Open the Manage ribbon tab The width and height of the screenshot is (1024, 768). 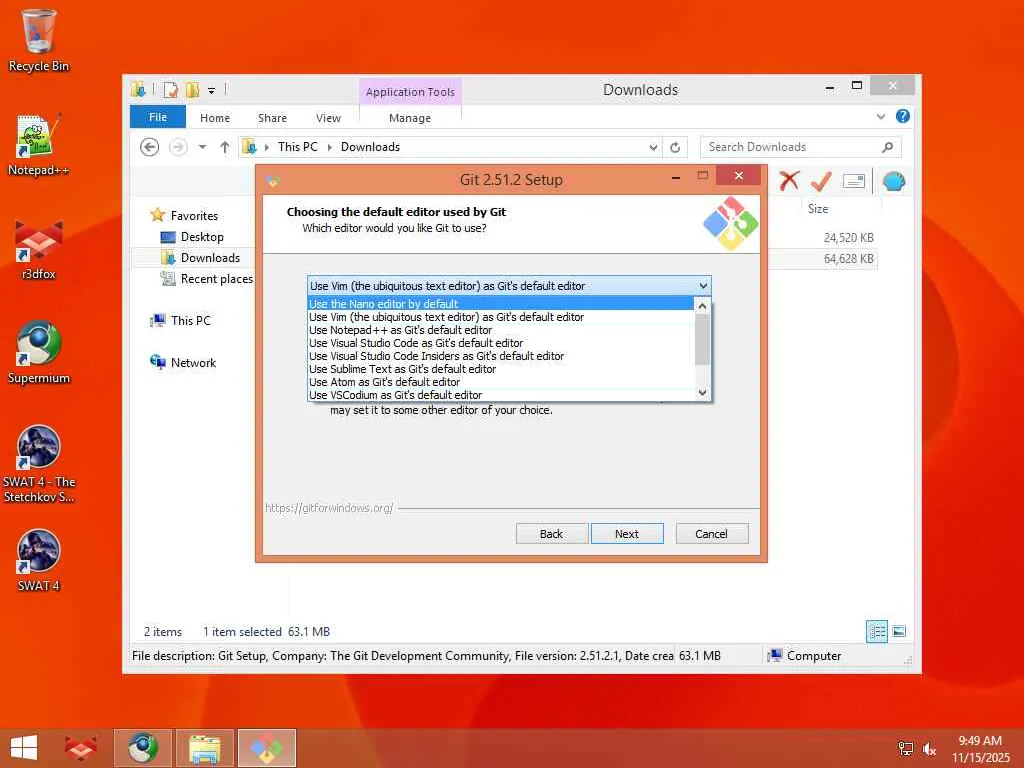pyautogui.click(x=409, y=118)
